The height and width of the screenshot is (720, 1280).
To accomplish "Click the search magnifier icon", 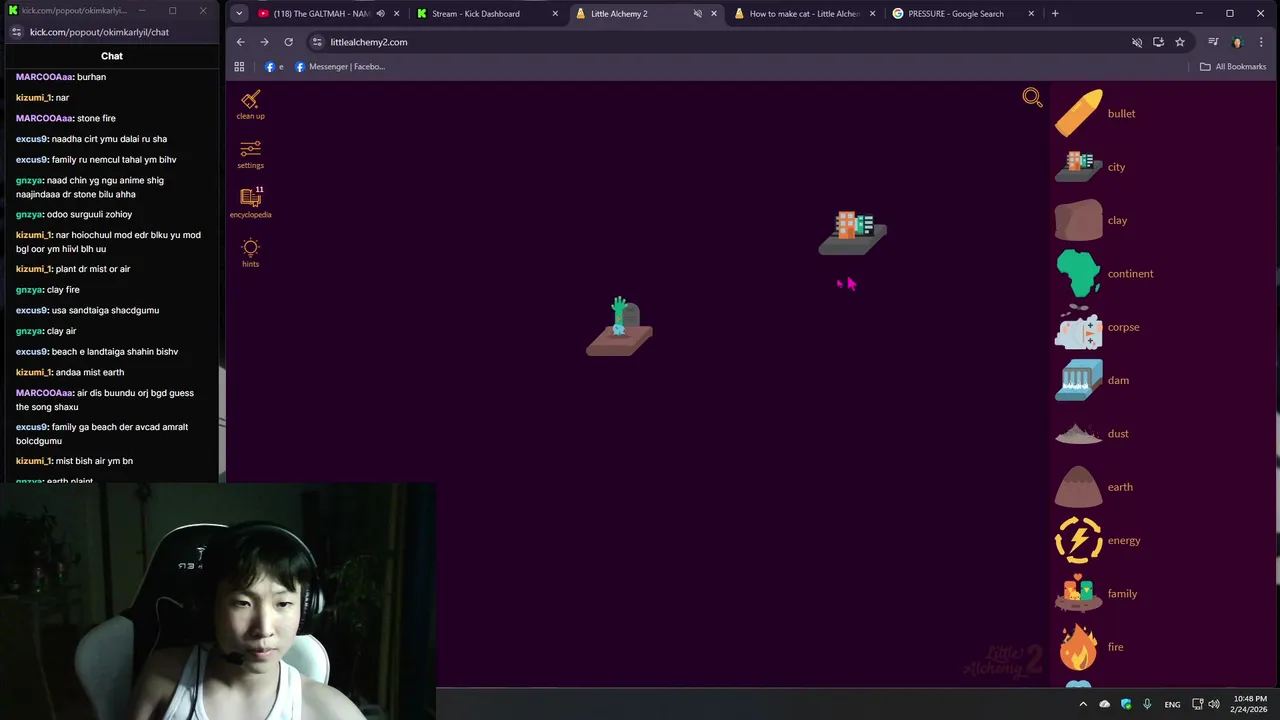I will click(x=1032, y=97).
